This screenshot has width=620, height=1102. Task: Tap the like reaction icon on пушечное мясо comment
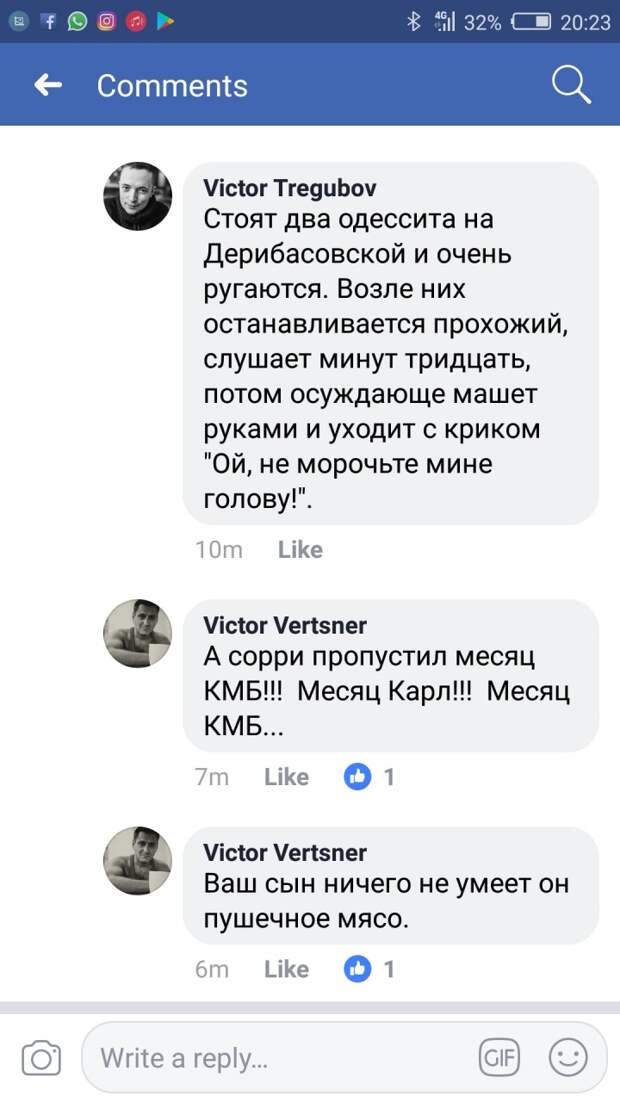pos(358,968)
